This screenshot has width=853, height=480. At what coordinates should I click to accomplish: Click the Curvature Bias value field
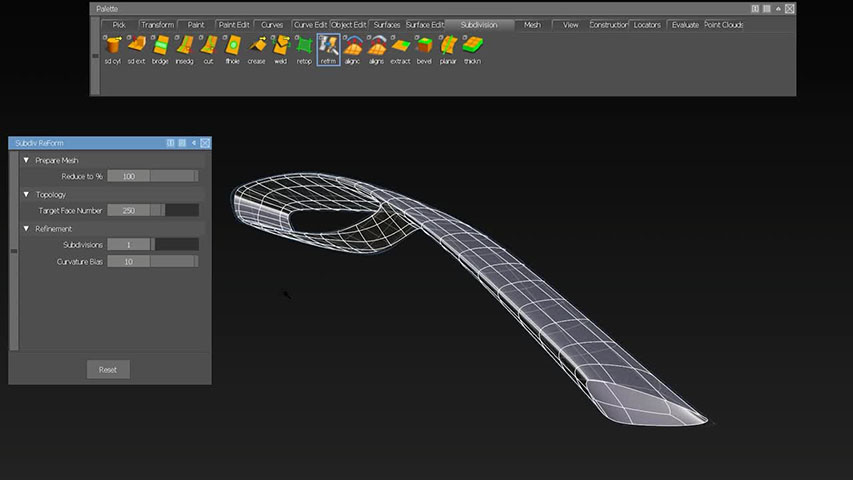(x=128, y=262)
